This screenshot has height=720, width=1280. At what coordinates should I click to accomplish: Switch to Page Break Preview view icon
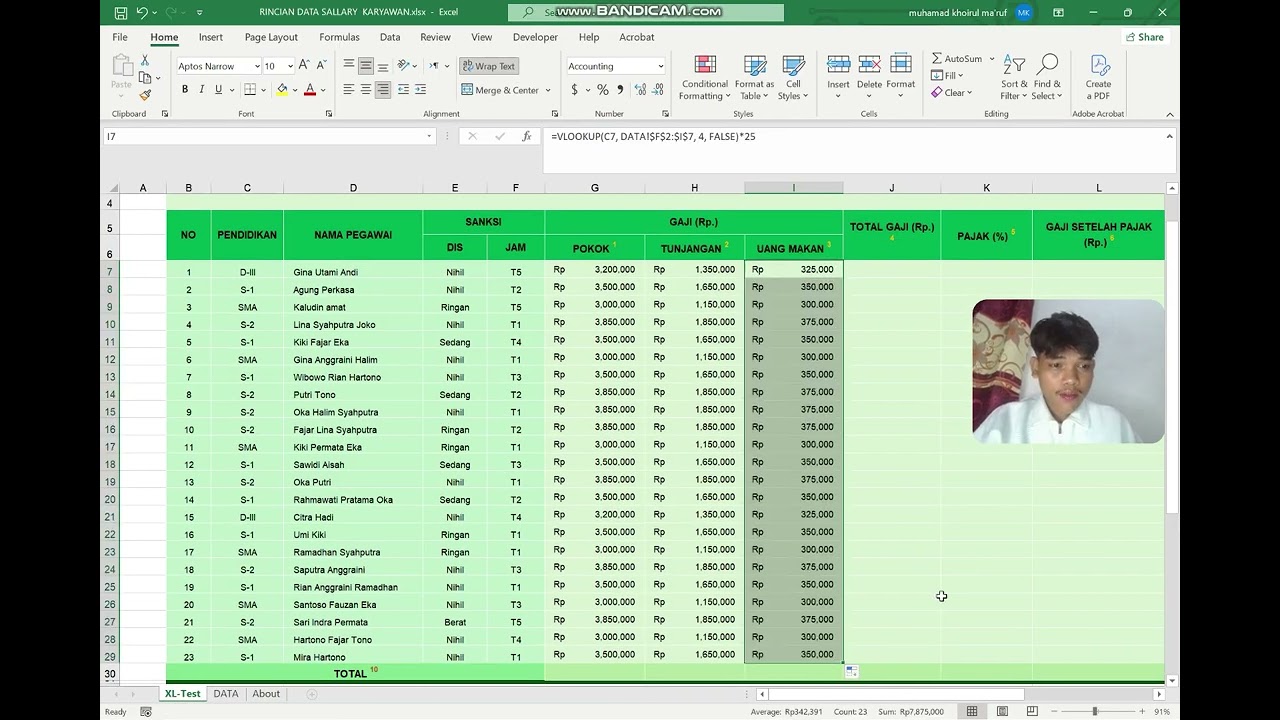[x=1030, y=711]
